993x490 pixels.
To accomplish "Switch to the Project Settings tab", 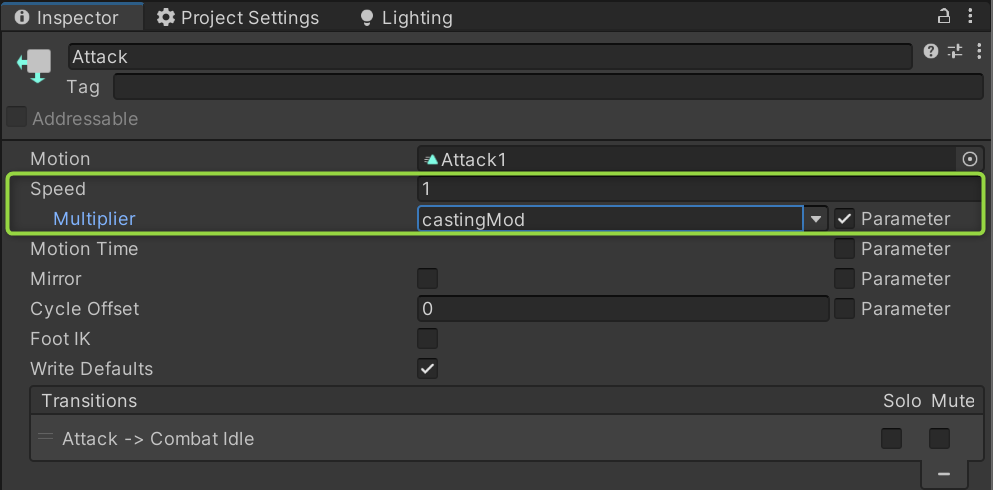I will (238, 17).
